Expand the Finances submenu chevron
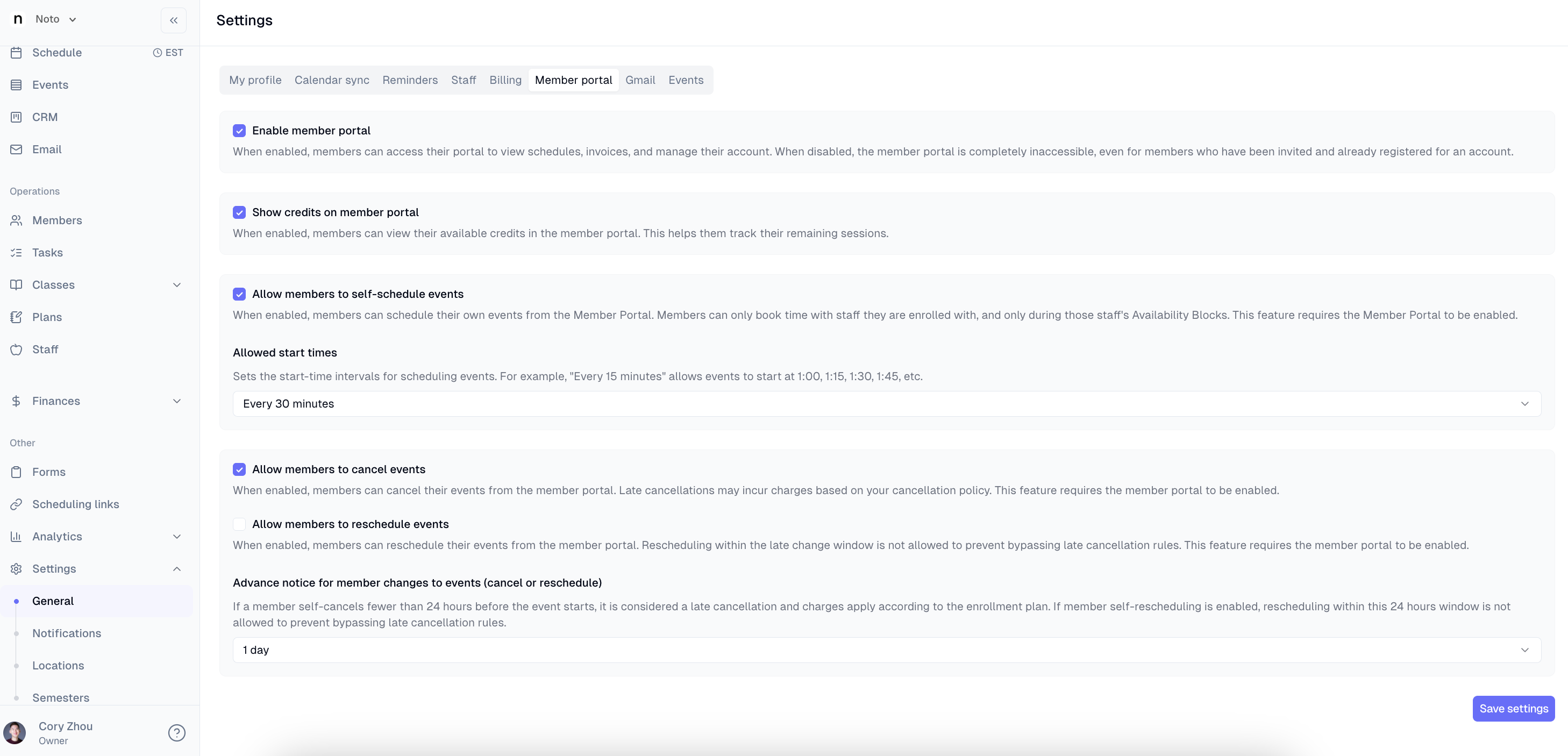 coord(176,401)
